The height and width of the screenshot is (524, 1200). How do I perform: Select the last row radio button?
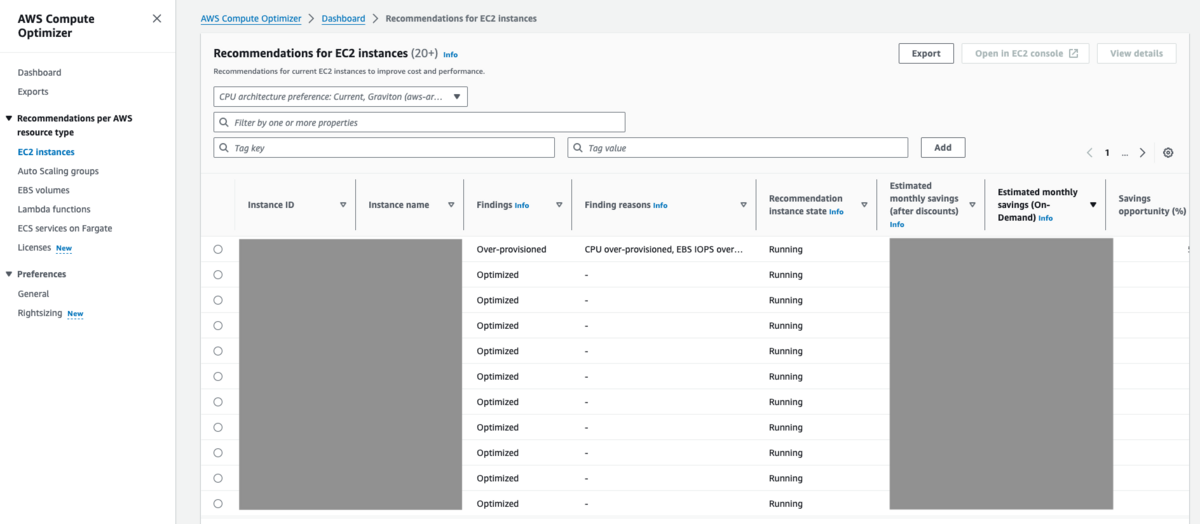(218, 504)
